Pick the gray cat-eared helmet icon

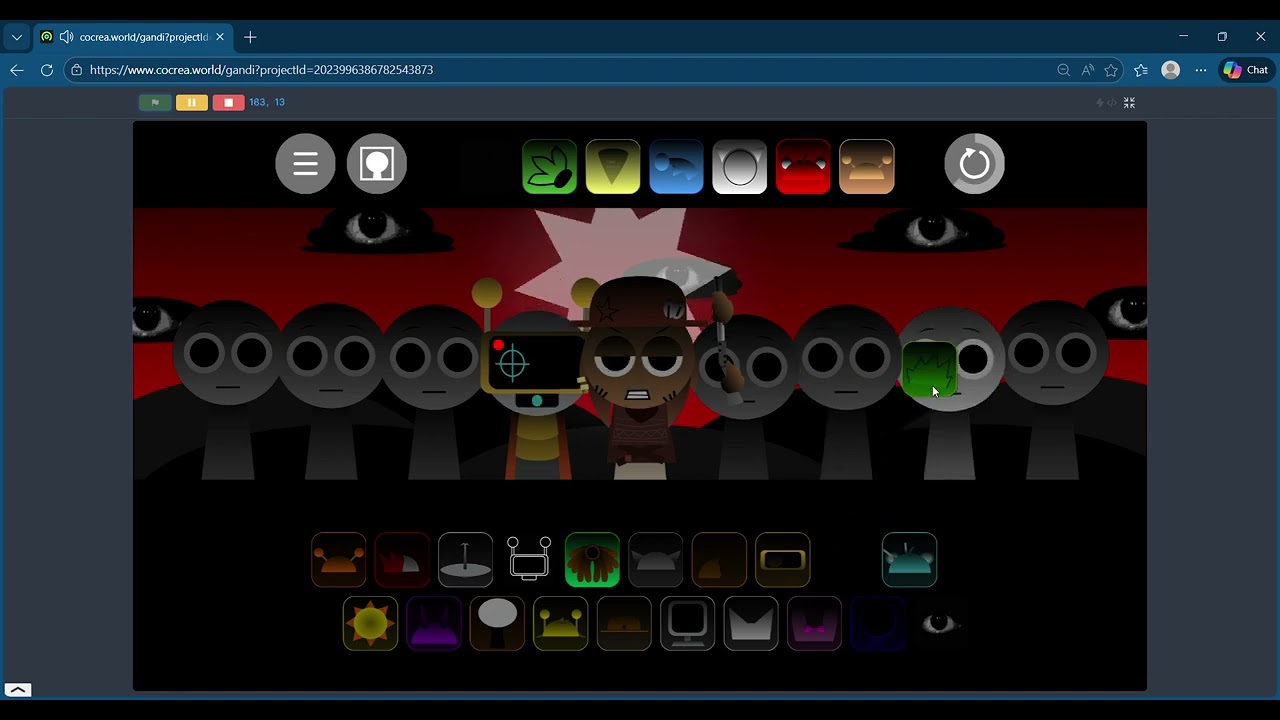(x=656, y=560)
